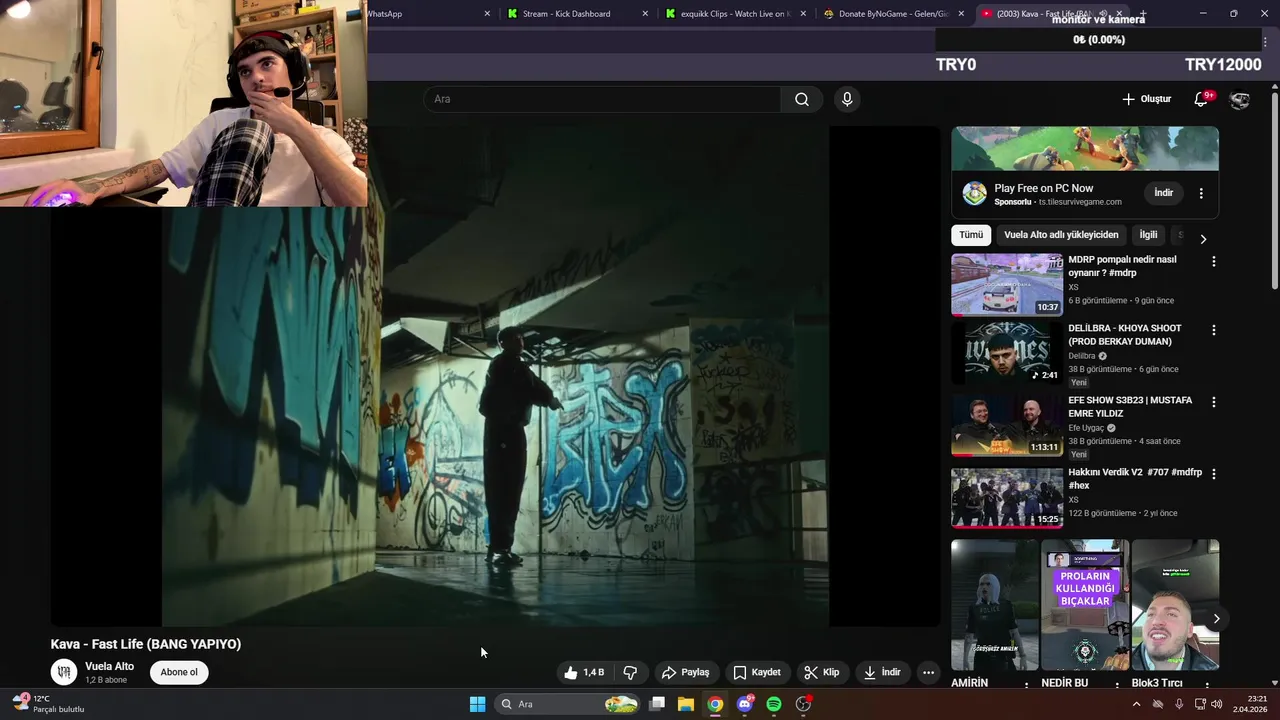Show hidden system tray icons
The width and height of the screenshot is (1280, 720).
click(1136, 704)
